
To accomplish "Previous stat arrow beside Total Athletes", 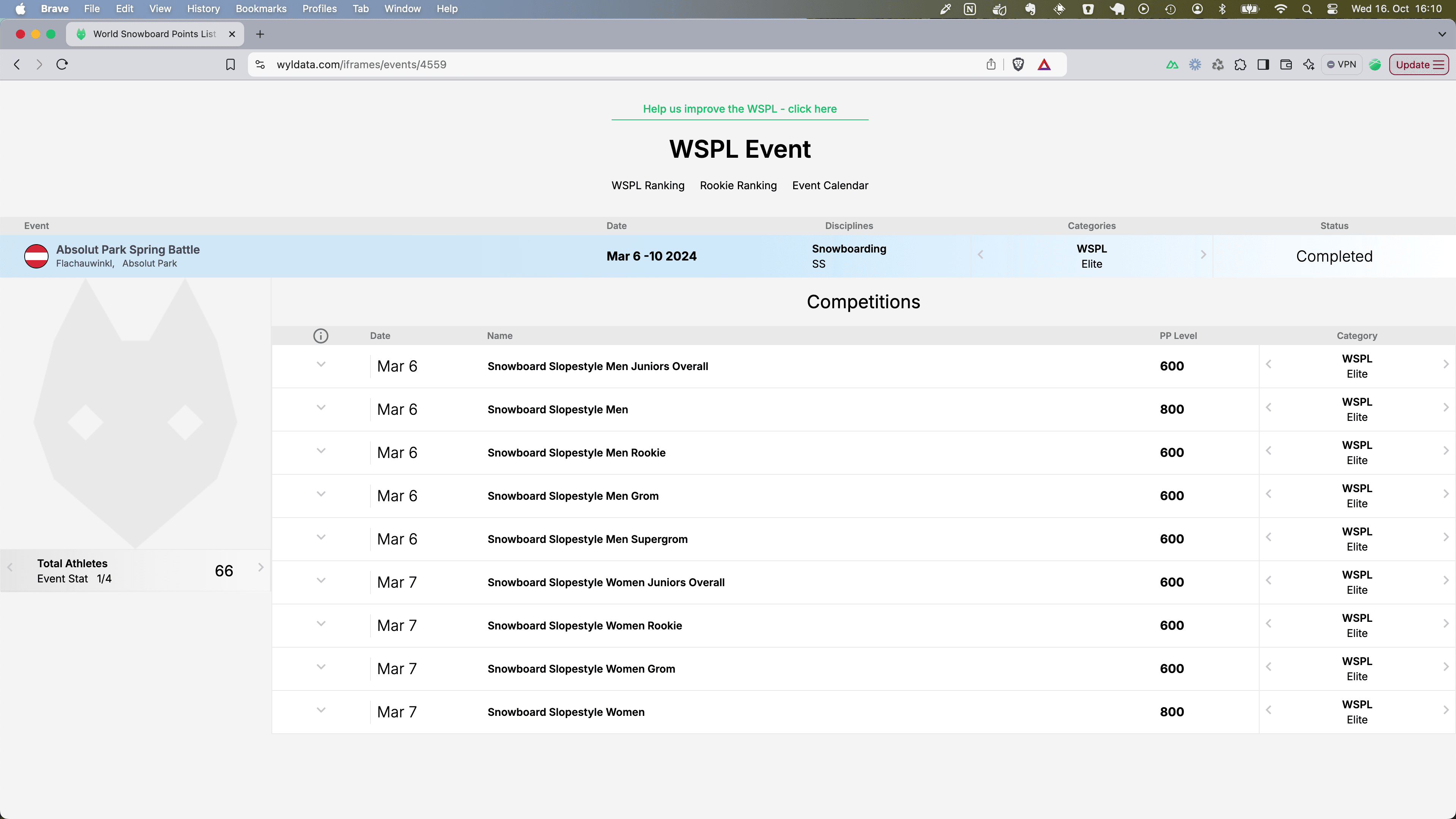I will point(9,568).
